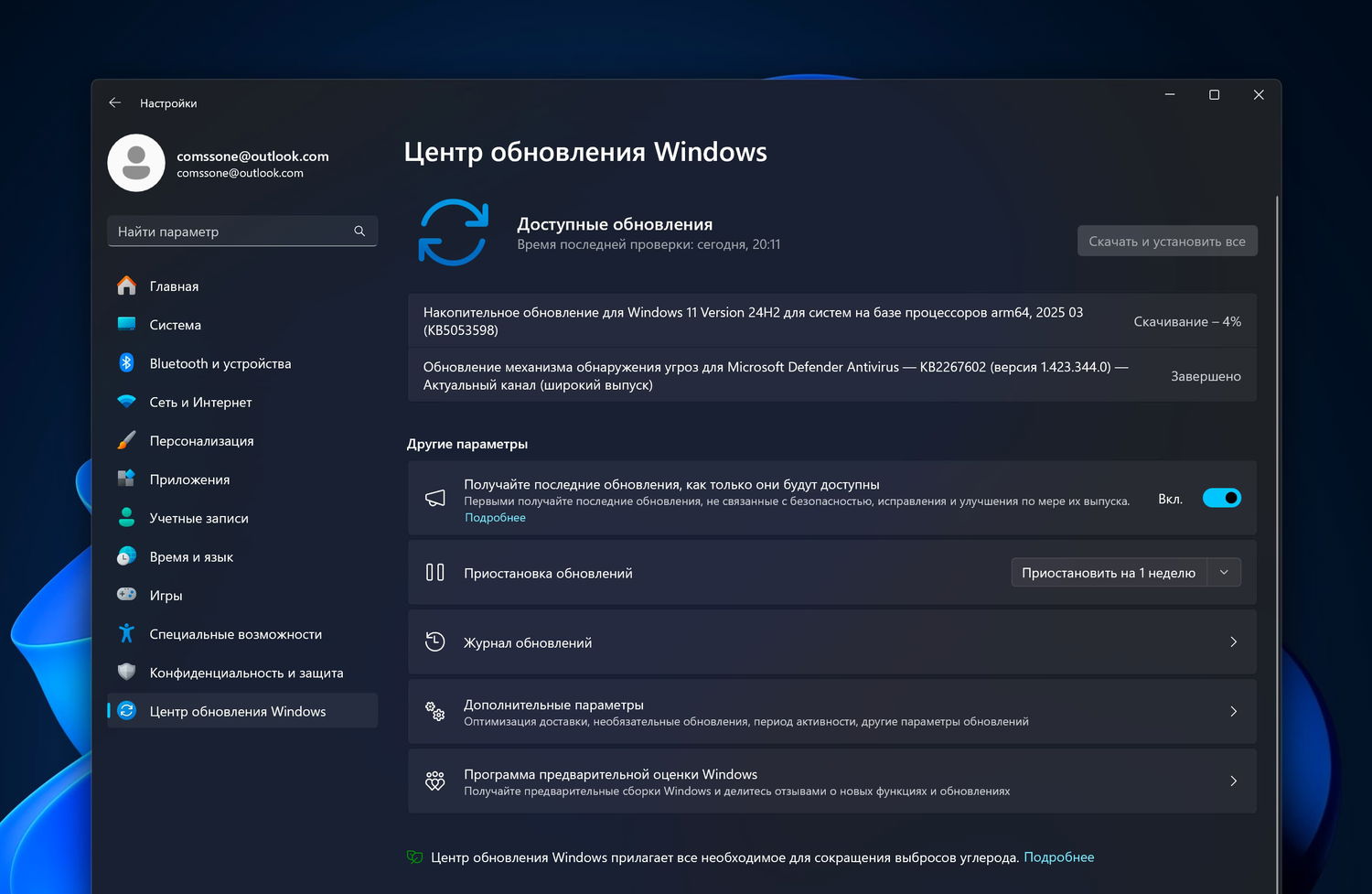
Task: Go to Система settings section
Action: click(242, 325)
